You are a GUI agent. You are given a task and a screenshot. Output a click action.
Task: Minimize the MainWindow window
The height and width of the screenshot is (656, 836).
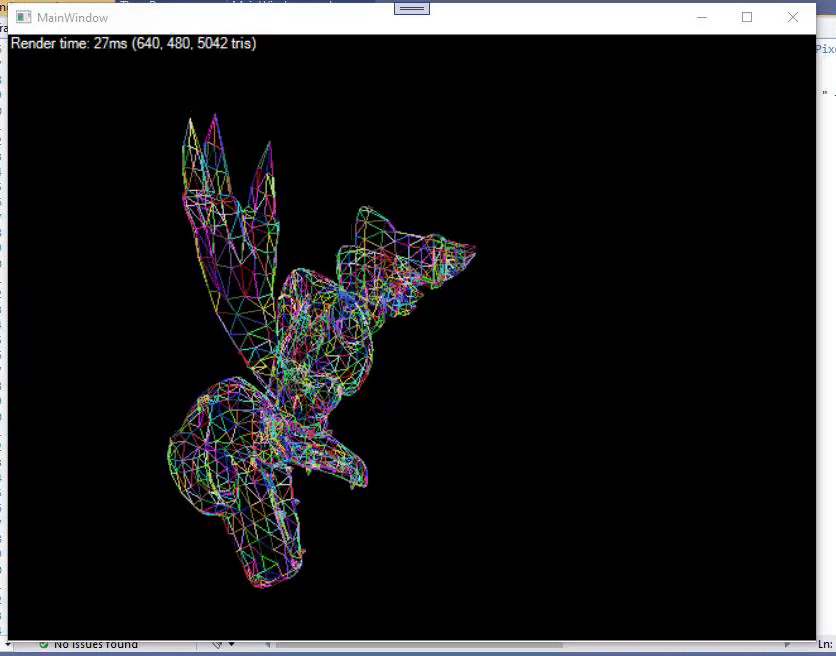pyautogui.click(x=702, y=18)
